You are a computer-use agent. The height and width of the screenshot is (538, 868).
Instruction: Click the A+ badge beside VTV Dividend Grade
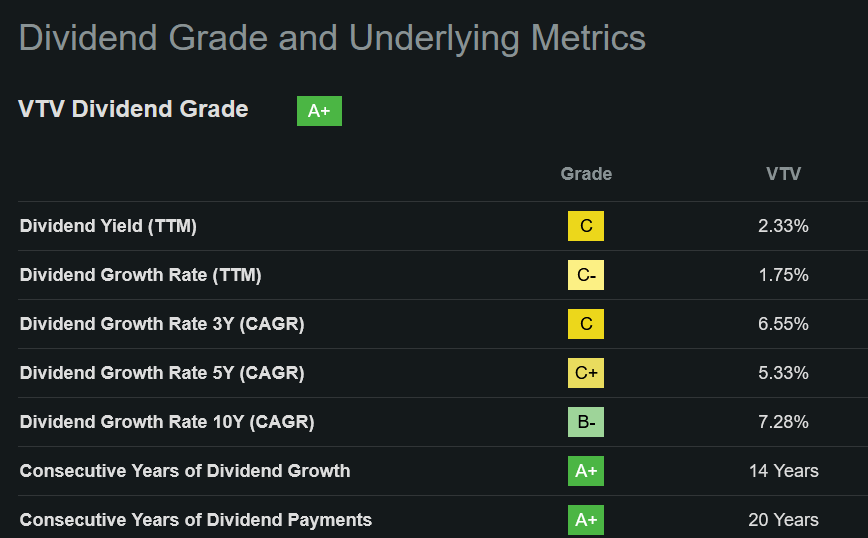[x=319, y=111]
